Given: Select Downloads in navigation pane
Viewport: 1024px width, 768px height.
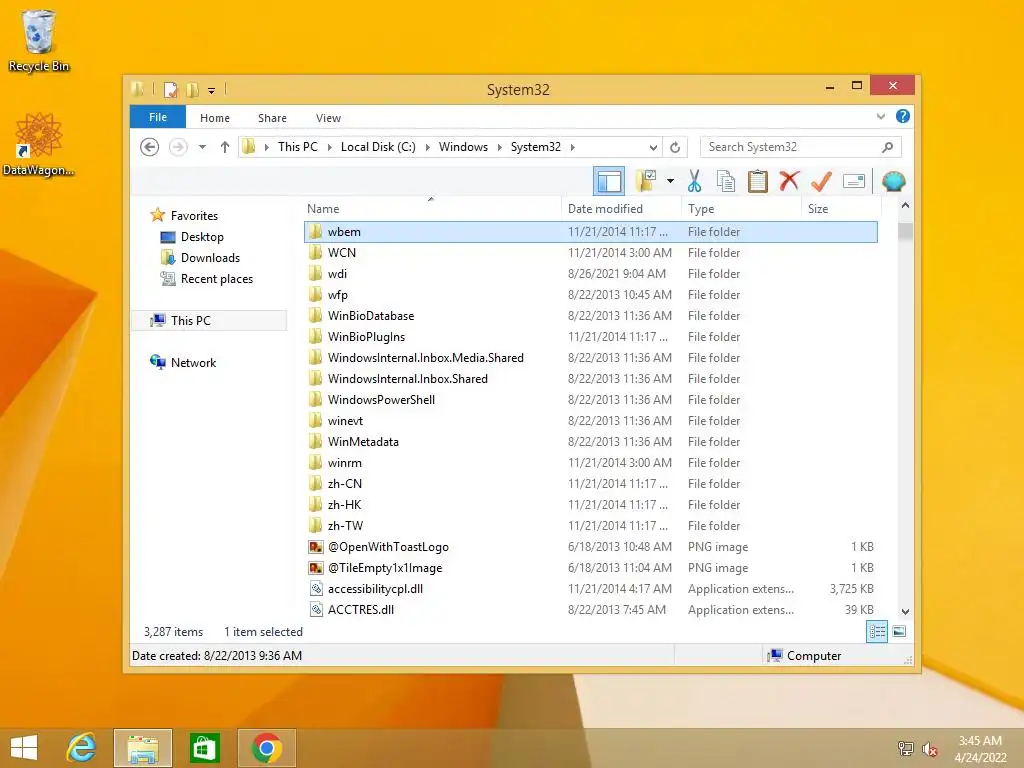Looking at the screenshot, I should point(210,257).
